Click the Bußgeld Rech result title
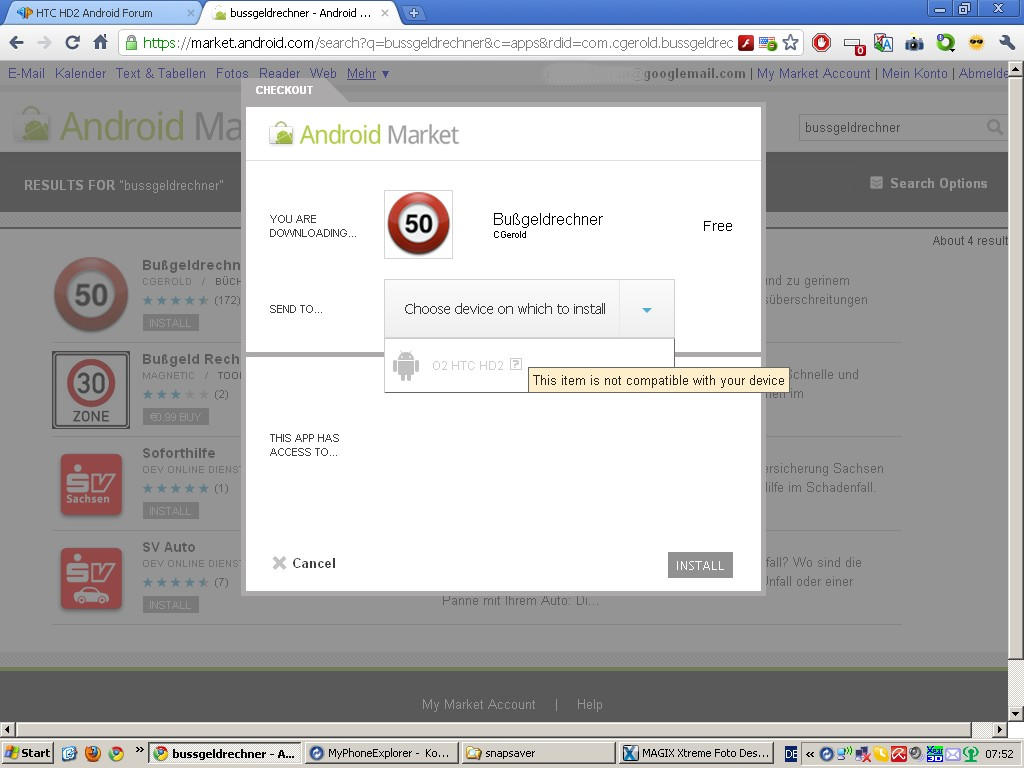This screenshot has height=768, width=1024. pos(191,359)
